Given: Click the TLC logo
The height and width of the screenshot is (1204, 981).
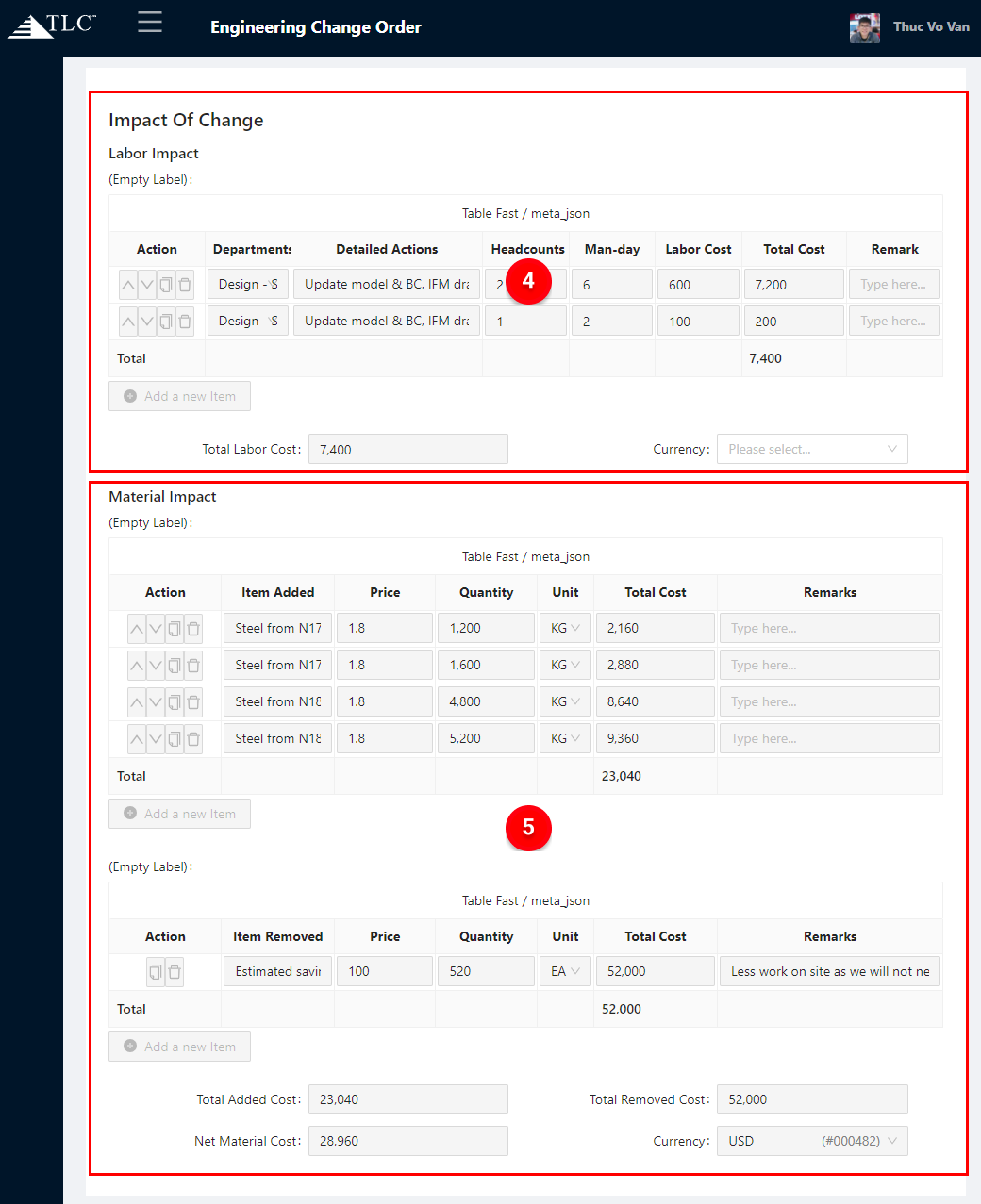Looking at the screenshot, I should tap(52, 25).
